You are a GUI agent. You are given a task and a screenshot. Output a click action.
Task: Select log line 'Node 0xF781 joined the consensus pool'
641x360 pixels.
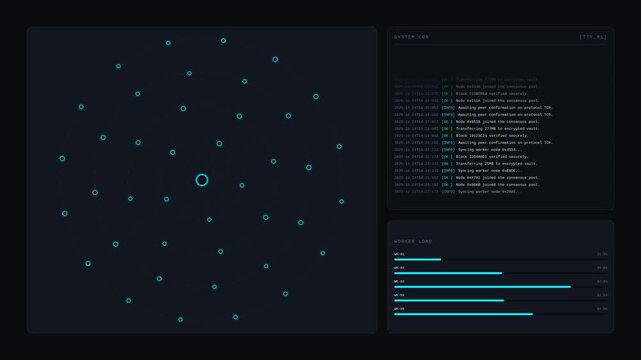(467, 178)
